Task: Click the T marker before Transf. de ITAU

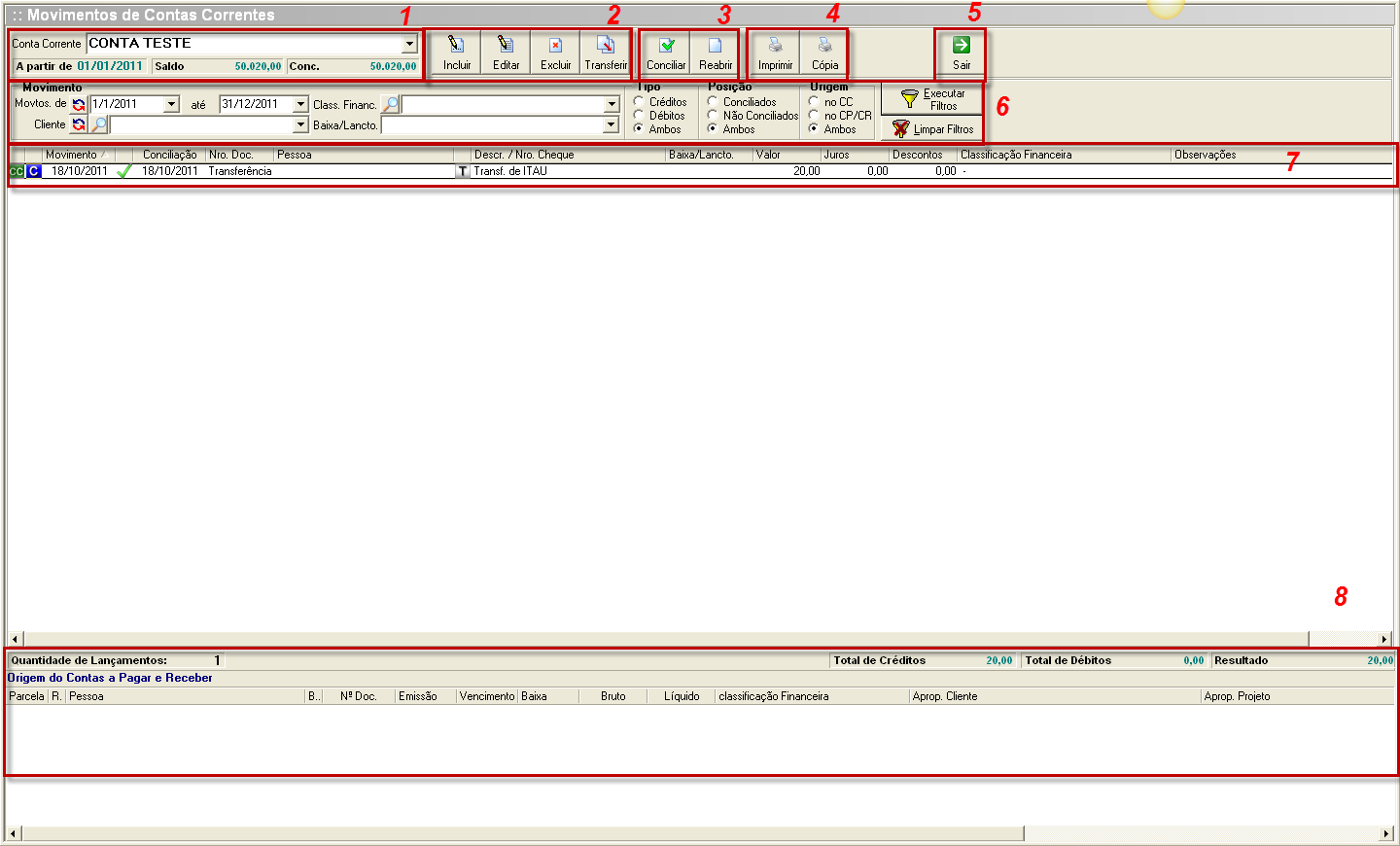Action: (x=463, y=171)
